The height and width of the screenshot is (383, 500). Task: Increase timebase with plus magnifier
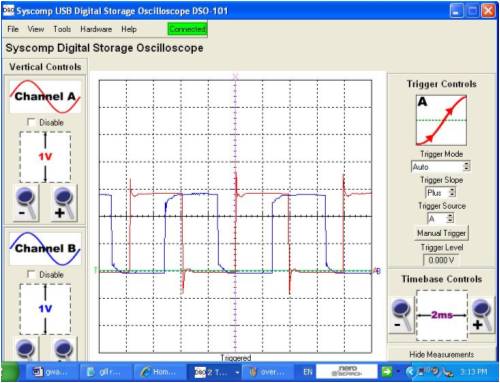pos(481,315)
